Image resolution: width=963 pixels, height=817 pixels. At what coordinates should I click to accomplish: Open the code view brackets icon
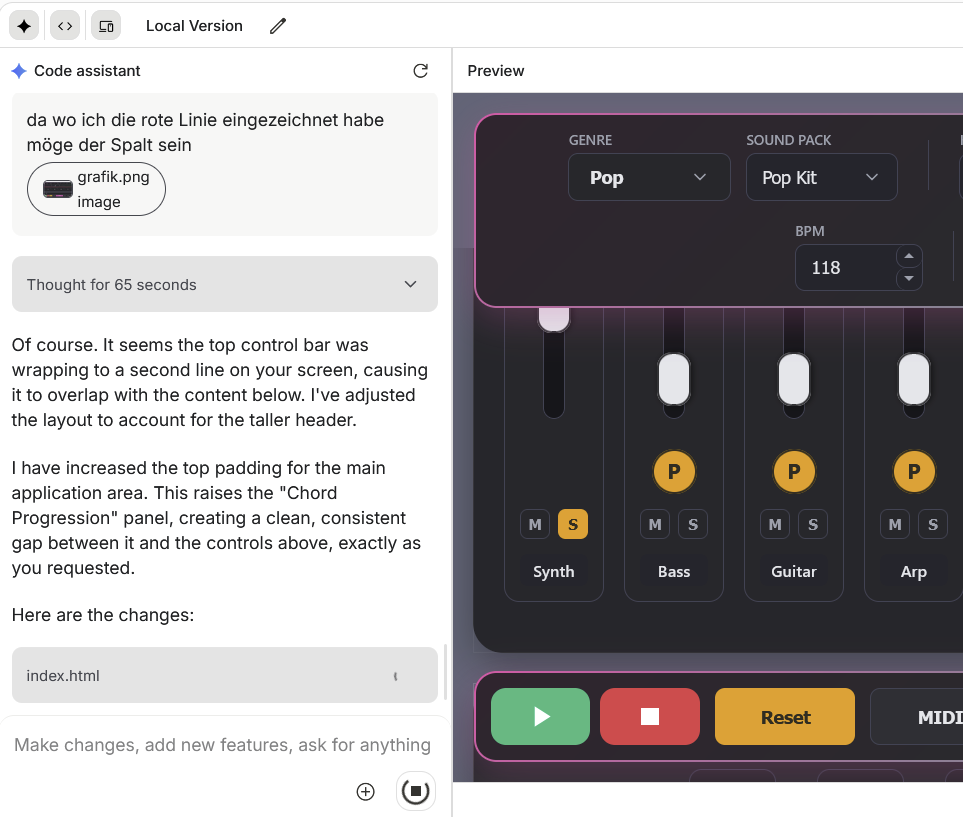pos(65,26)
